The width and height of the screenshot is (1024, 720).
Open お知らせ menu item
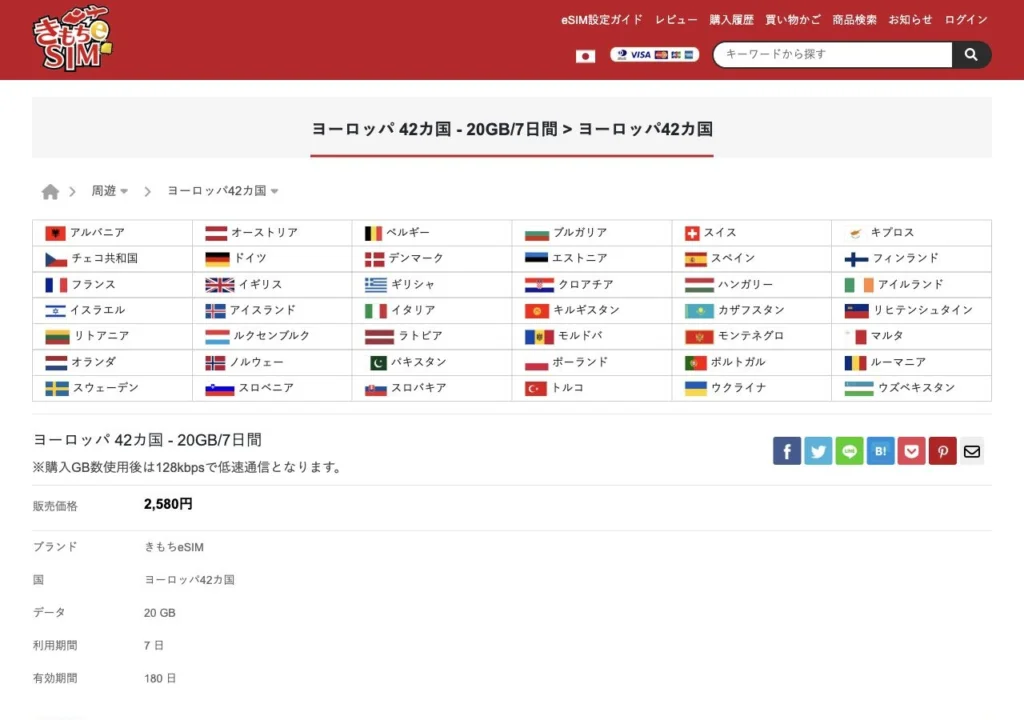point(910,20)
